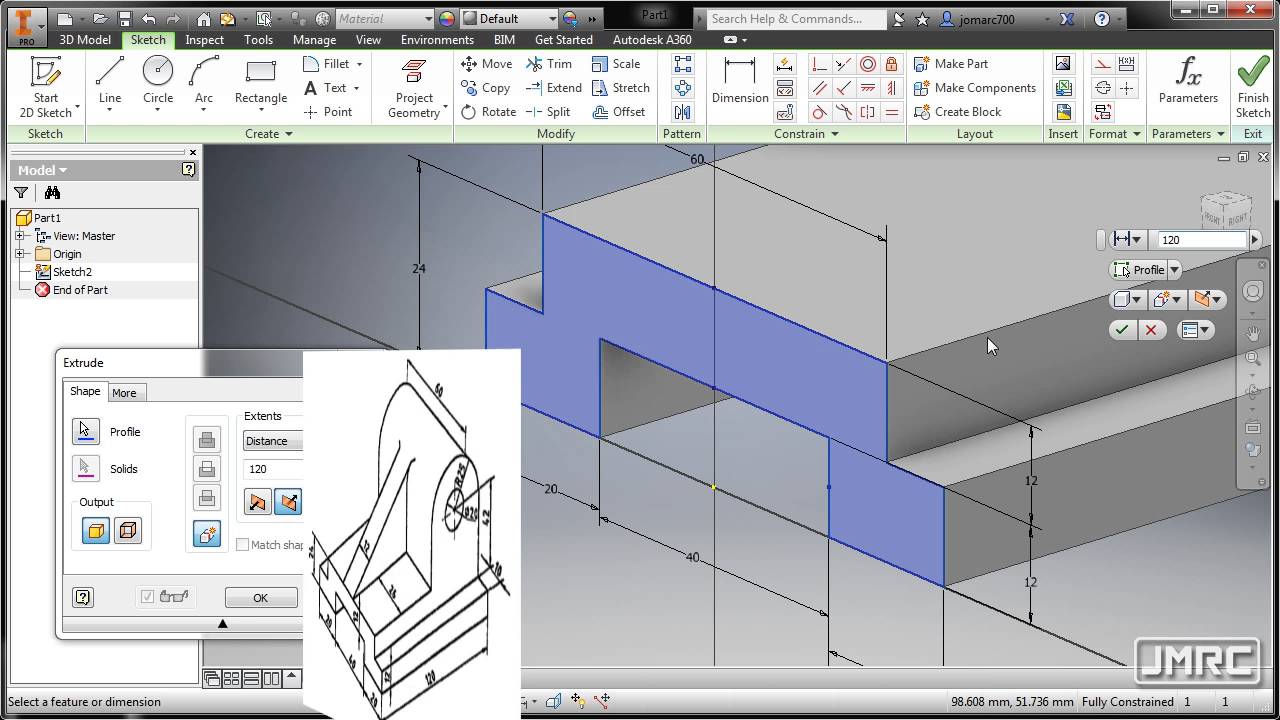
Task: Click OK in the Extrude dialog
Action: point(260,598)
